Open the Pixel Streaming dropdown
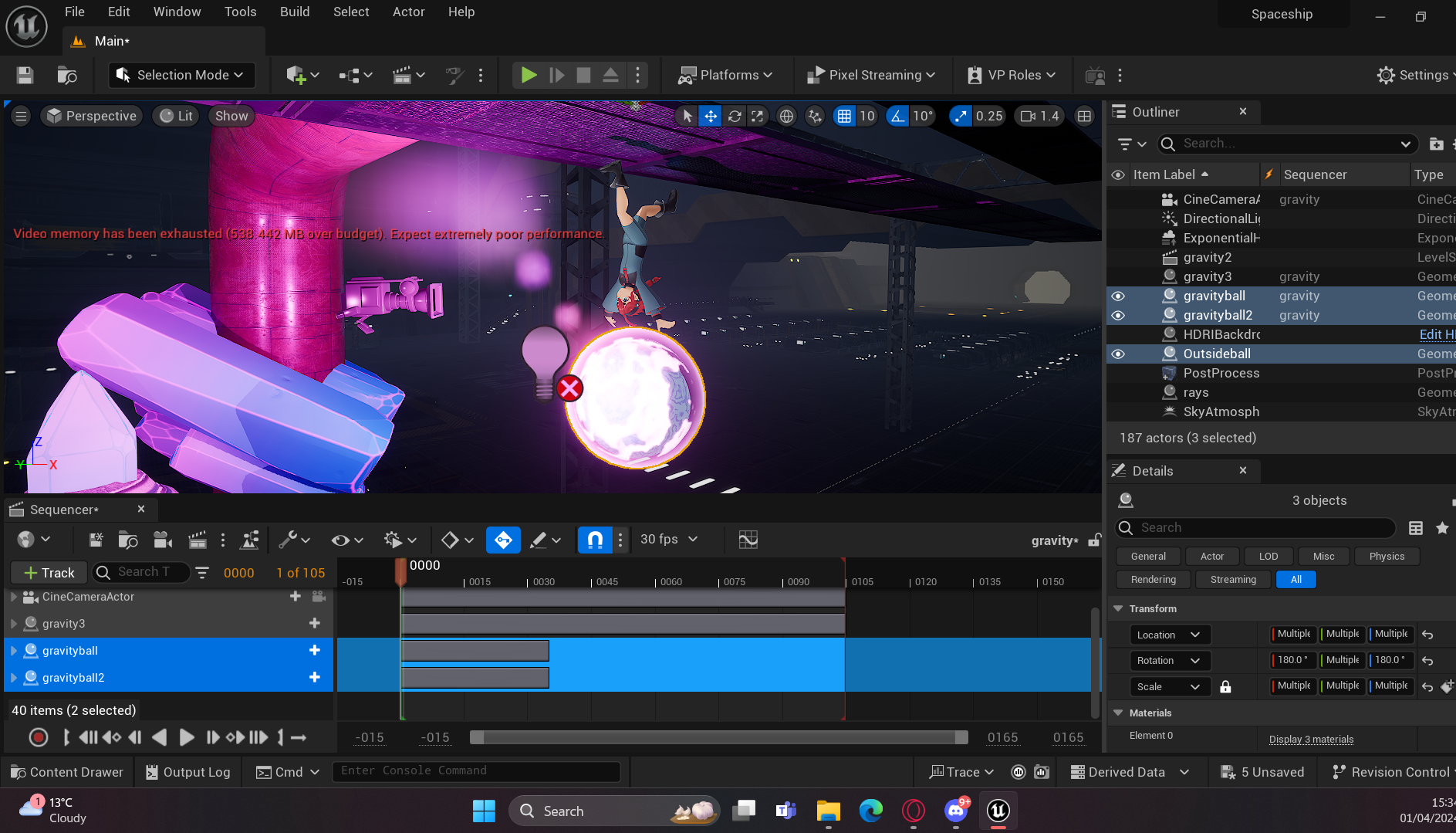Screen dimensions: 1456x833 click(871, 75)
